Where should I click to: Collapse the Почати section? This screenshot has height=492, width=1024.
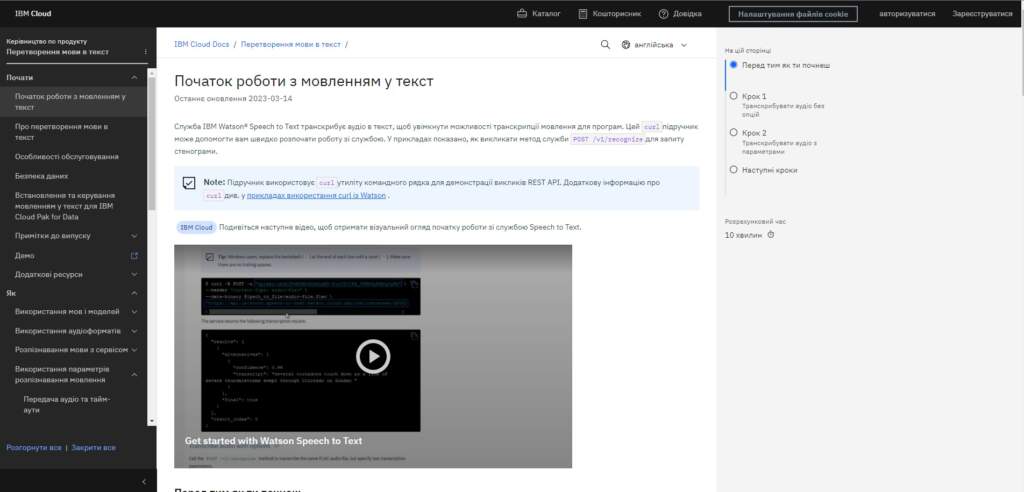pyautogui.click(x=135, y=78)
